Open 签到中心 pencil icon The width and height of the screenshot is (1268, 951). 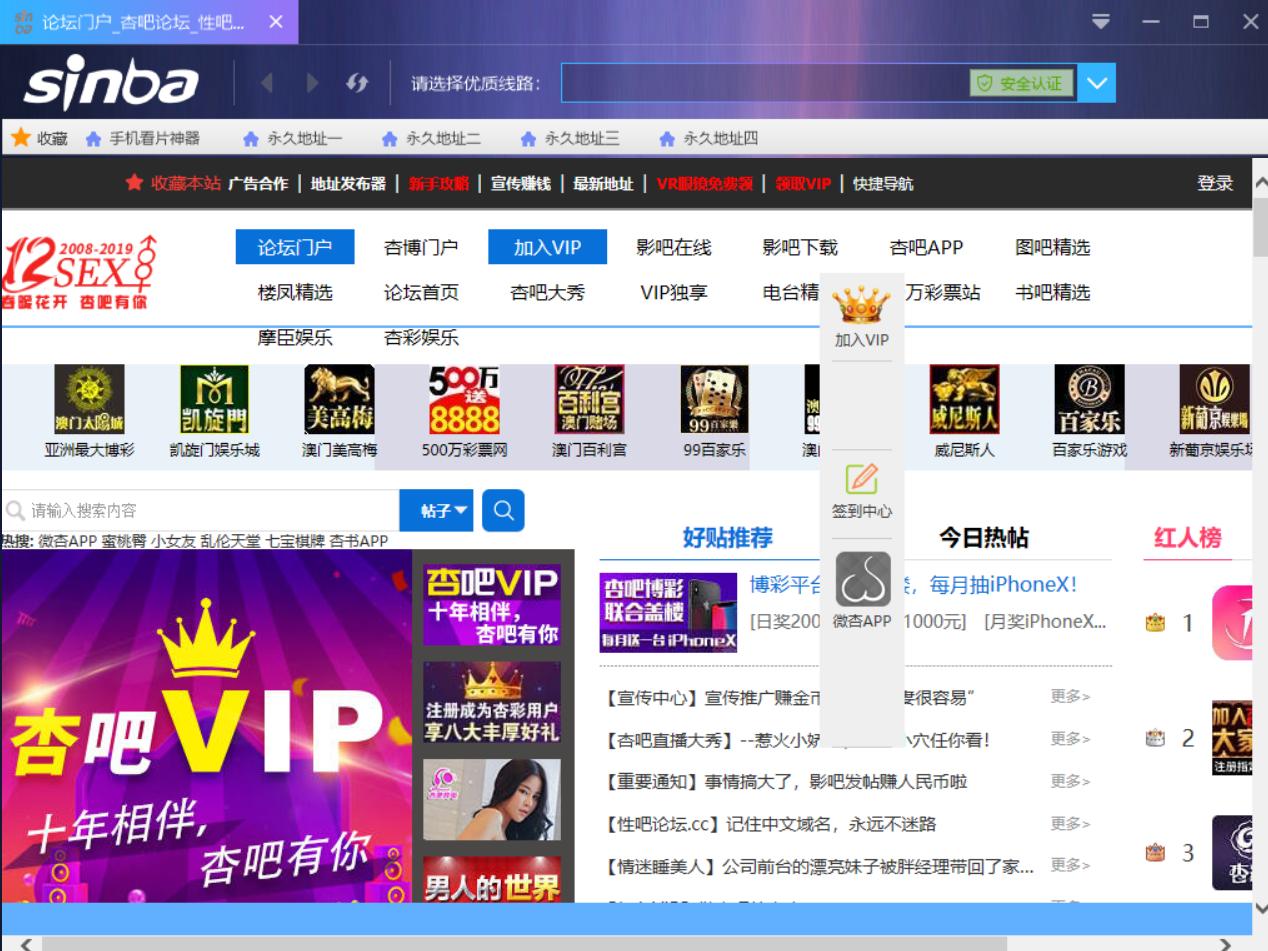pyautogui.click(x=861, y=479)
